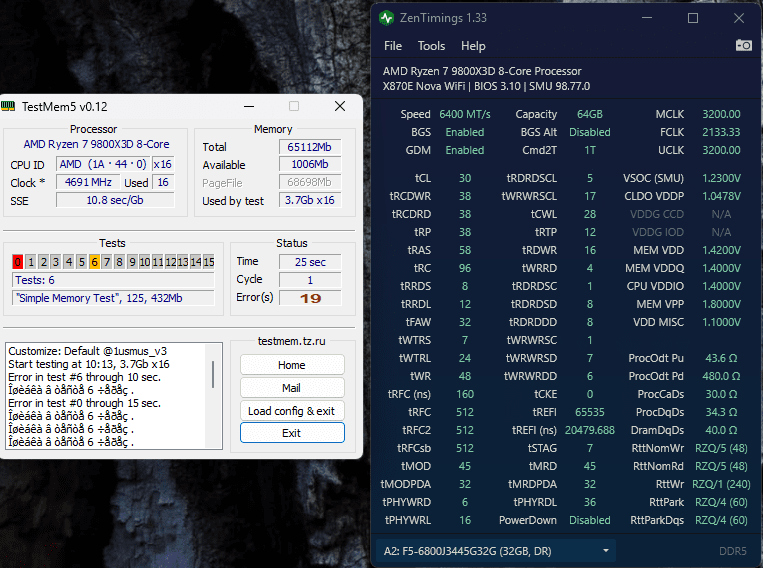Click the Mail button
763x568 pixels.
pos(292,388)
